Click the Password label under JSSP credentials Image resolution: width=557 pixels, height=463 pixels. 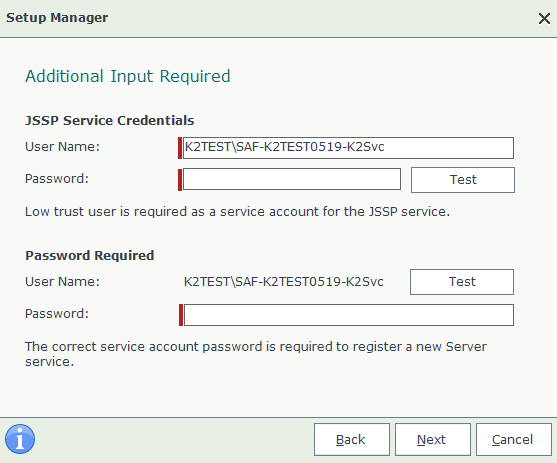(x=57, y=178)
